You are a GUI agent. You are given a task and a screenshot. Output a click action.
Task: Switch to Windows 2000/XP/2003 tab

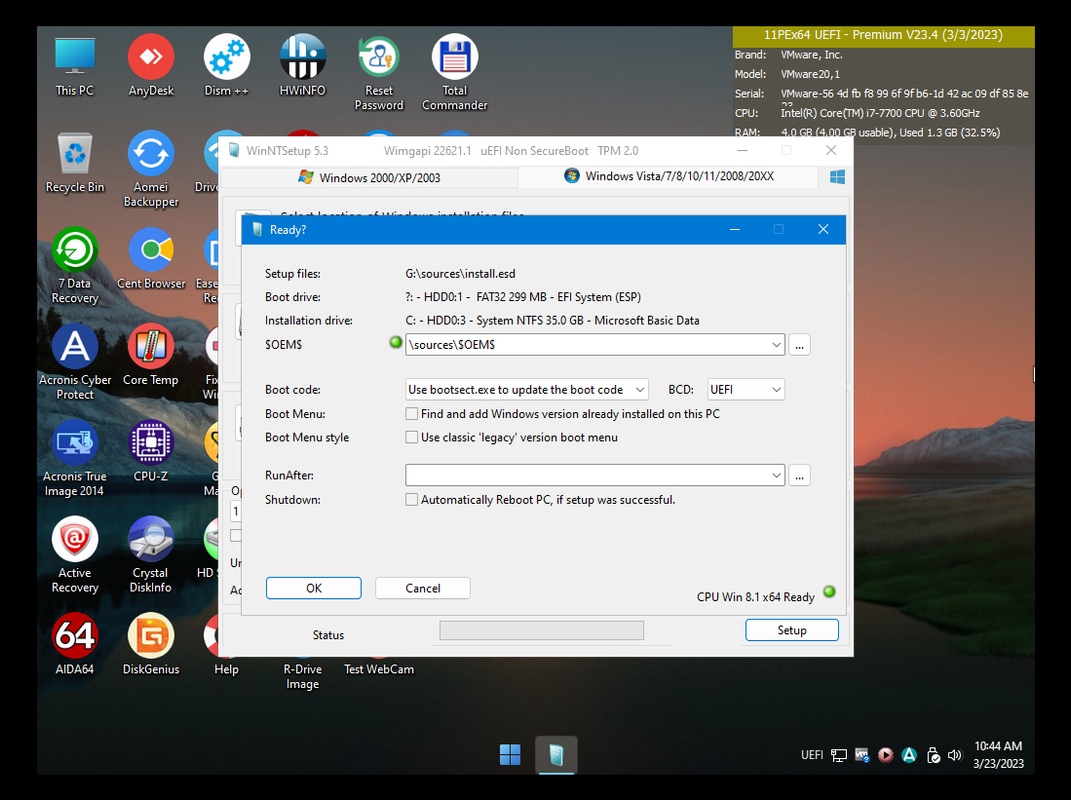tap(370, 178)
